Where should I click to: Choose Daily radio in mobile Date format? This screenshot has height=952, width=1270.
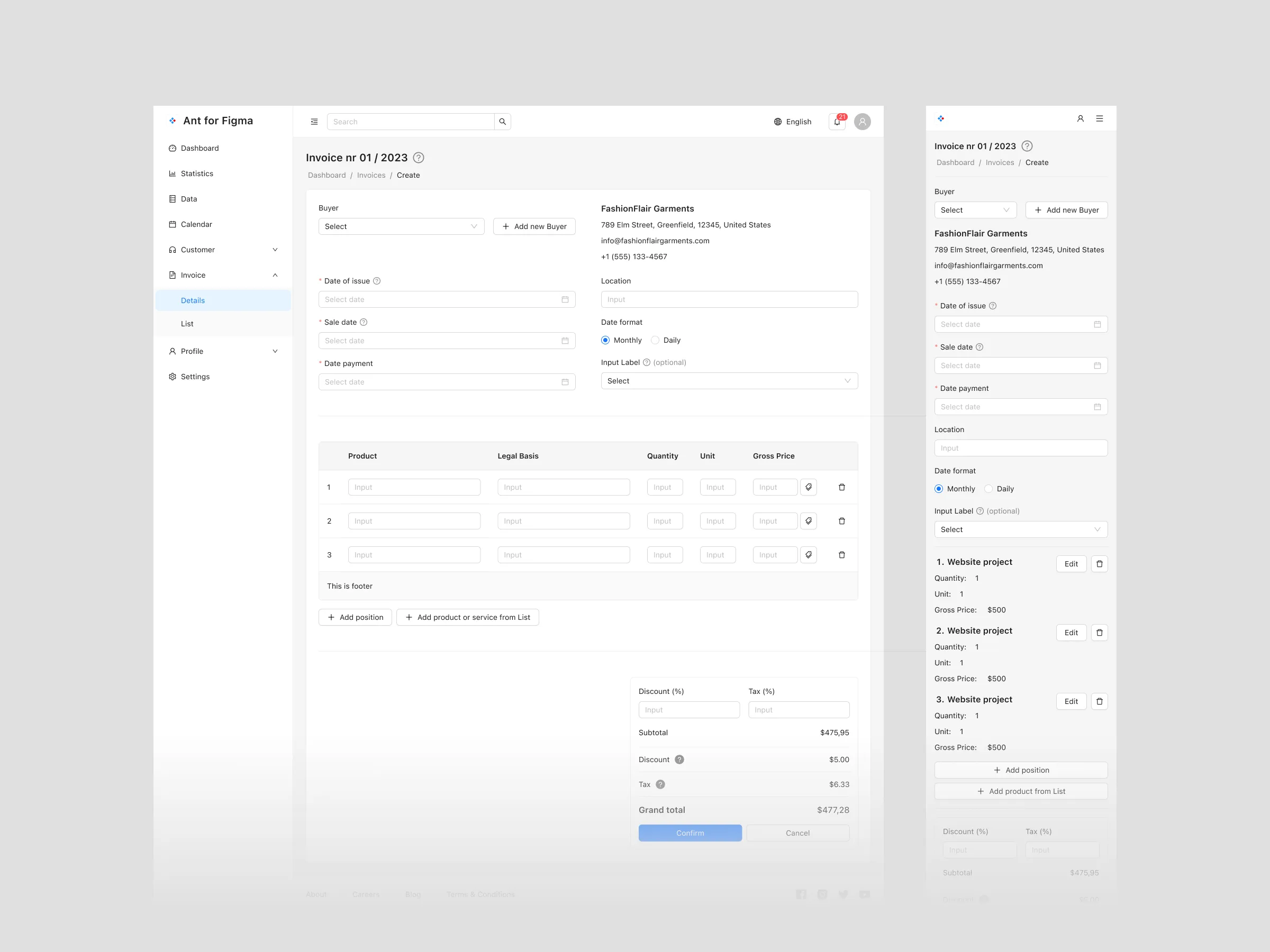[988, 488]
